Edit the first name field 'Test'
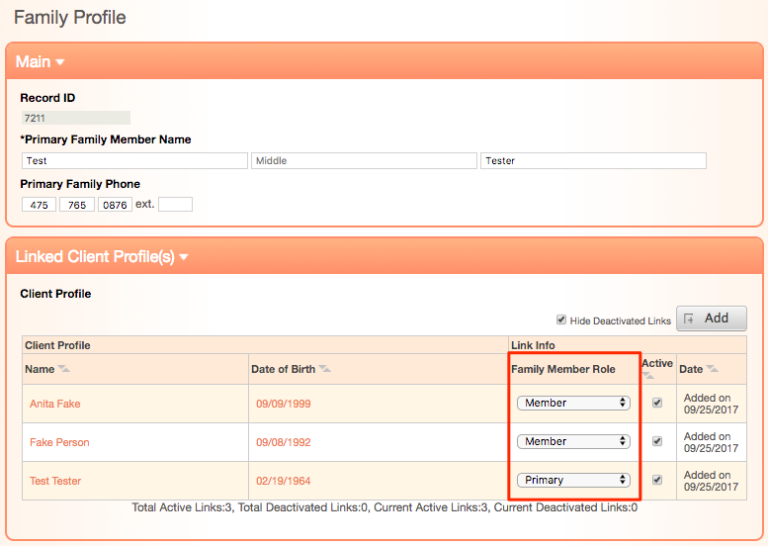This screenshot has width=768, height=546. point(135,161)
